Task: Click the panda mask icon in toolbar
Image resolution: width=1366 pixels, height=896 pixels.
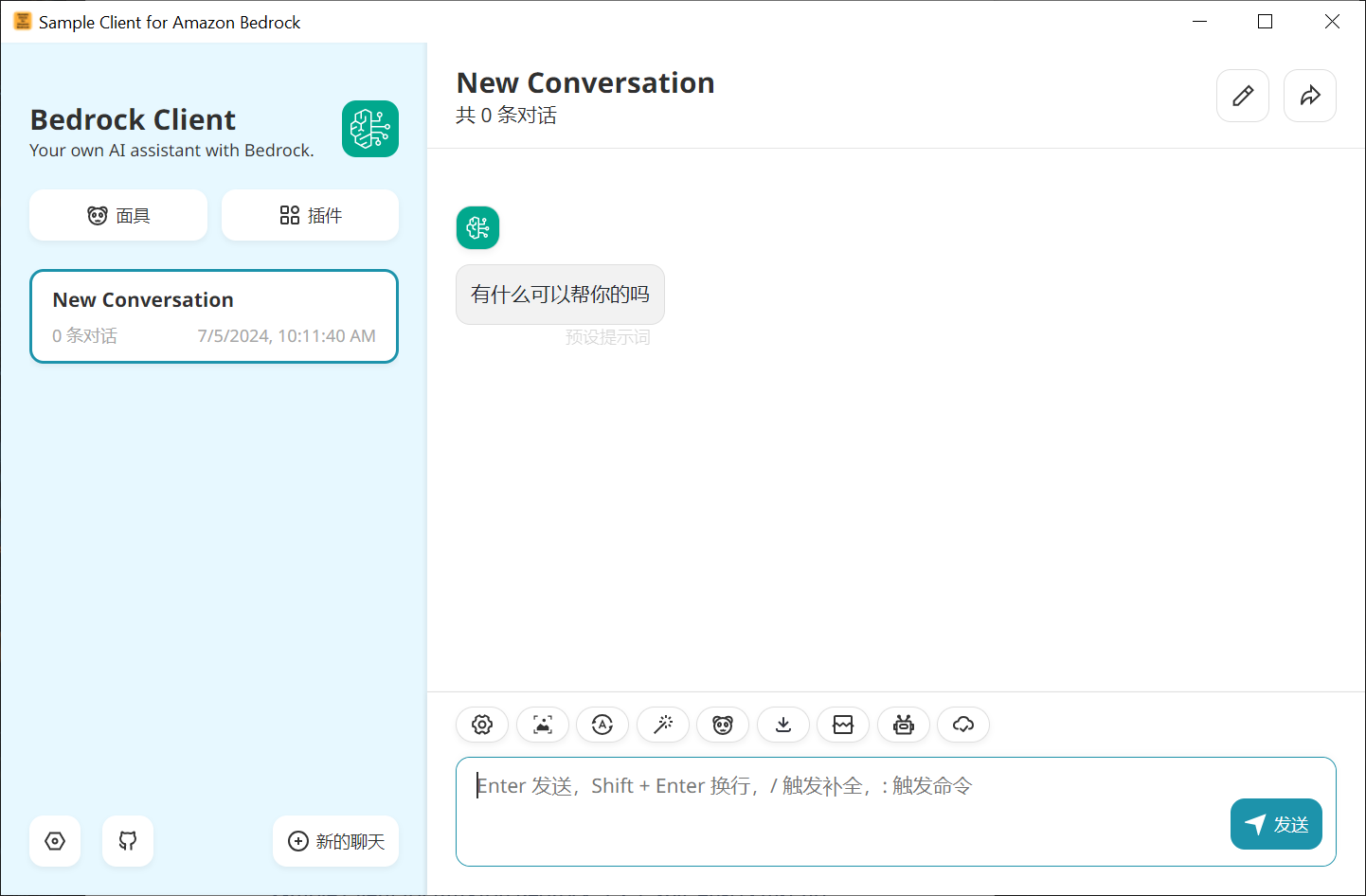Action: [x=723, y=725]
